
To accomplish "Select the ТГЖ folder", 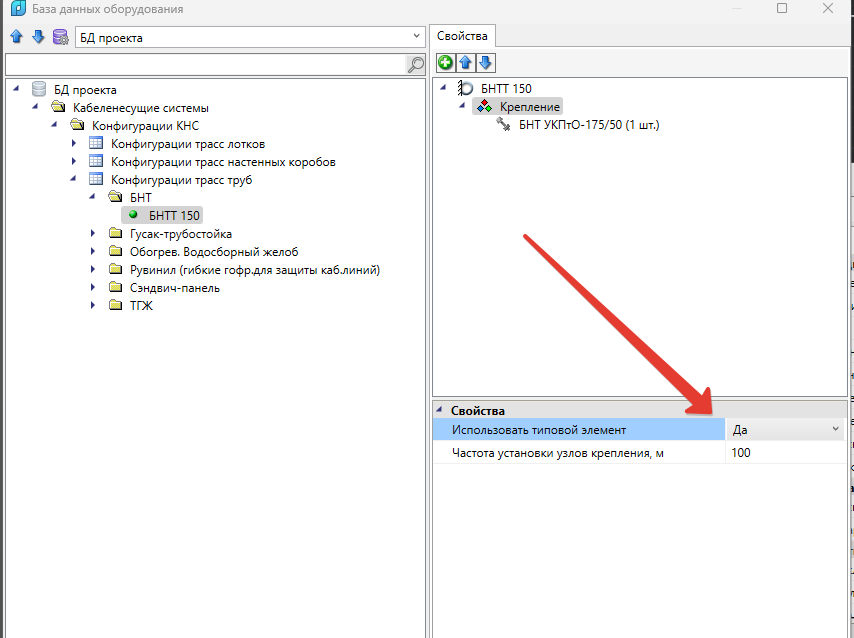I will [141, 306].
